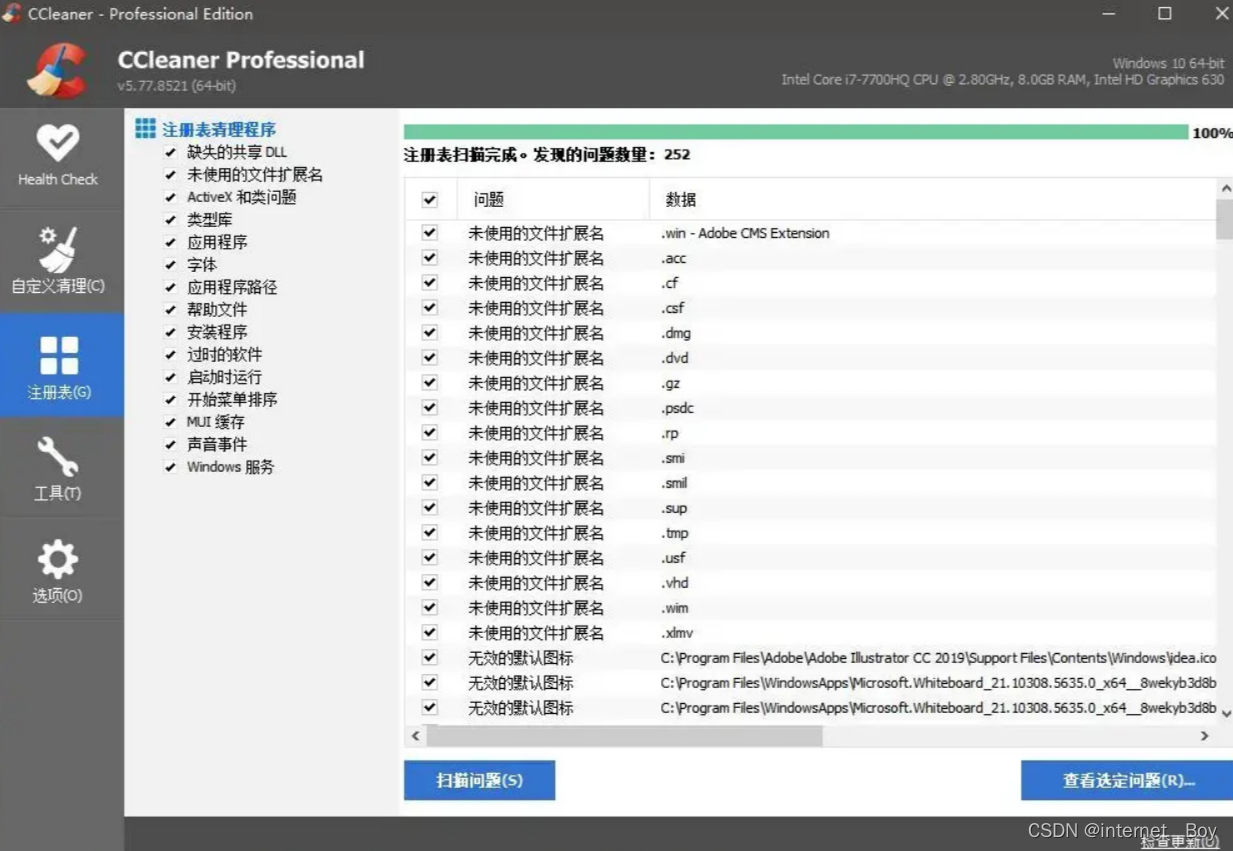This screenshot has width=1233, height=851.
Task: Click the 扫描问题(S) button
Action: click(479, 780)
